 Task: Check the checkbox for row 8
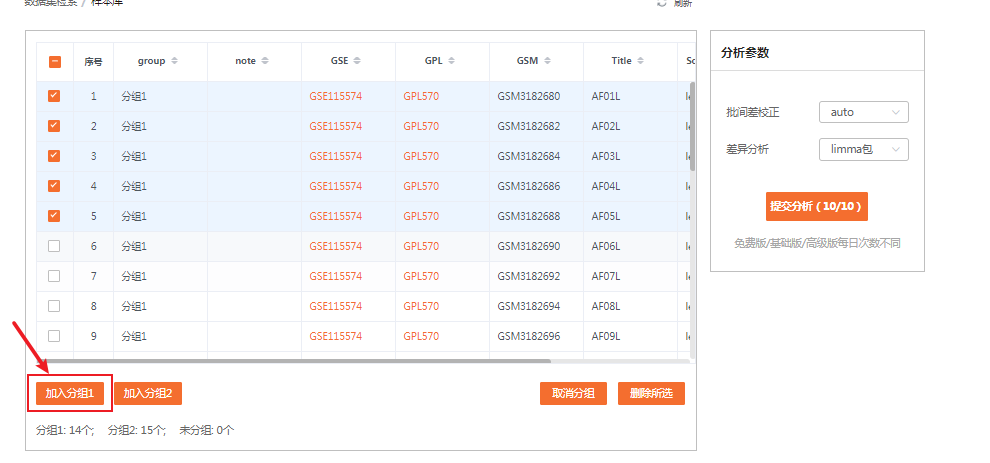54,306
